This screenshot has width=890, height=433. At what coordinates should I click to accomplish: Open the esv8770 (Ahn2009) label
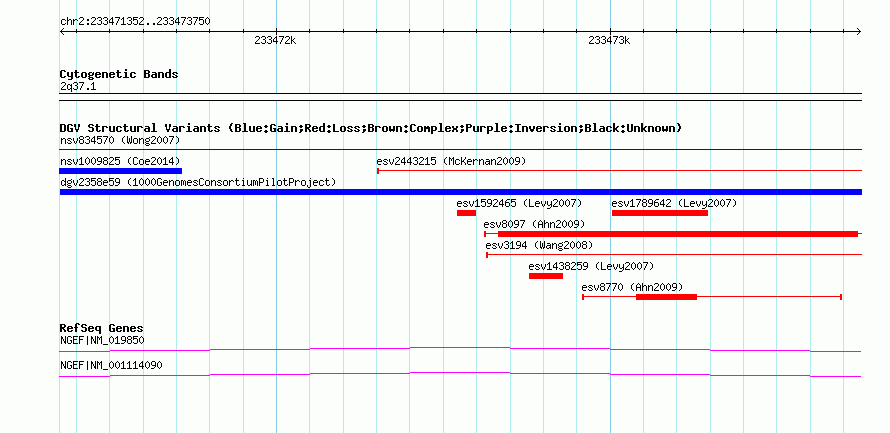(632, 287)
